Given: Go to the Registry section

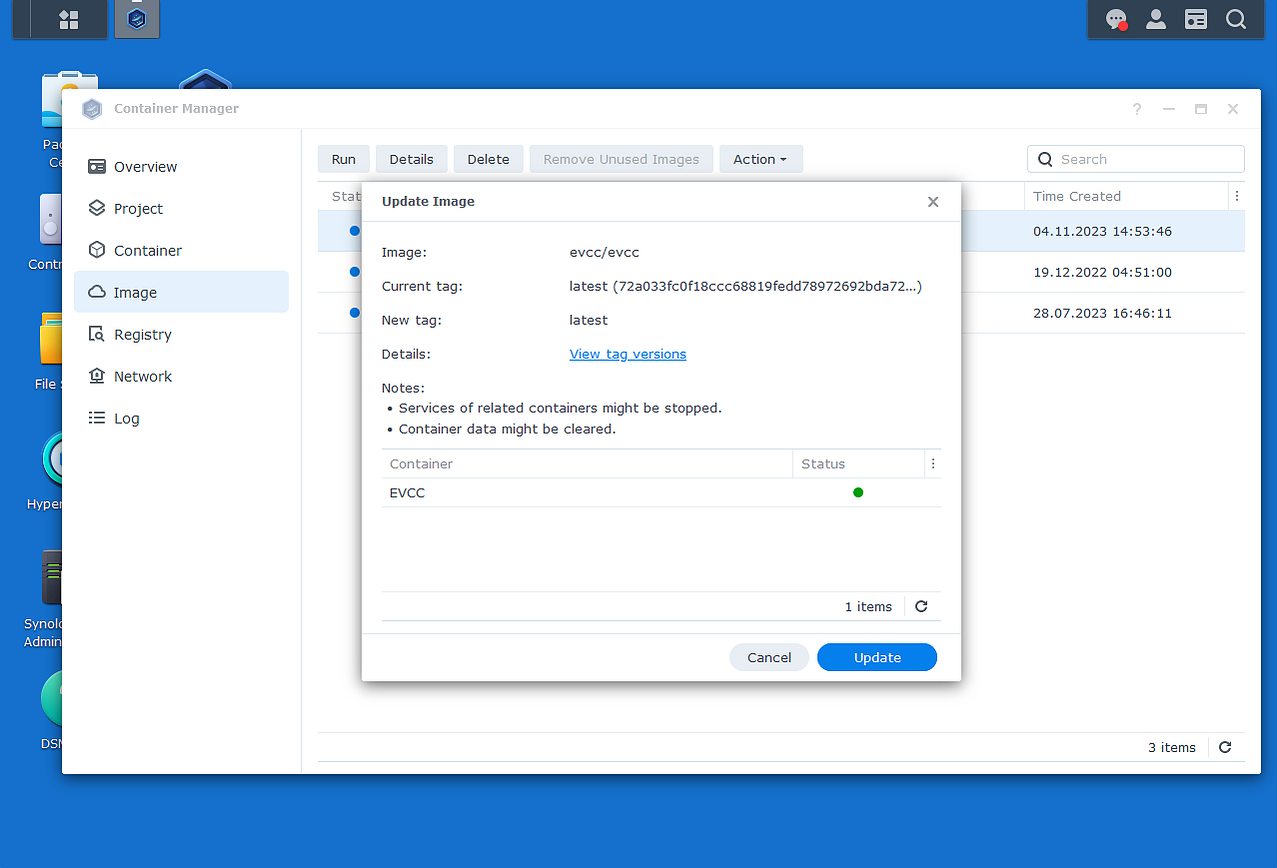Looking at the screenshot, I should [x=181, y=334].
